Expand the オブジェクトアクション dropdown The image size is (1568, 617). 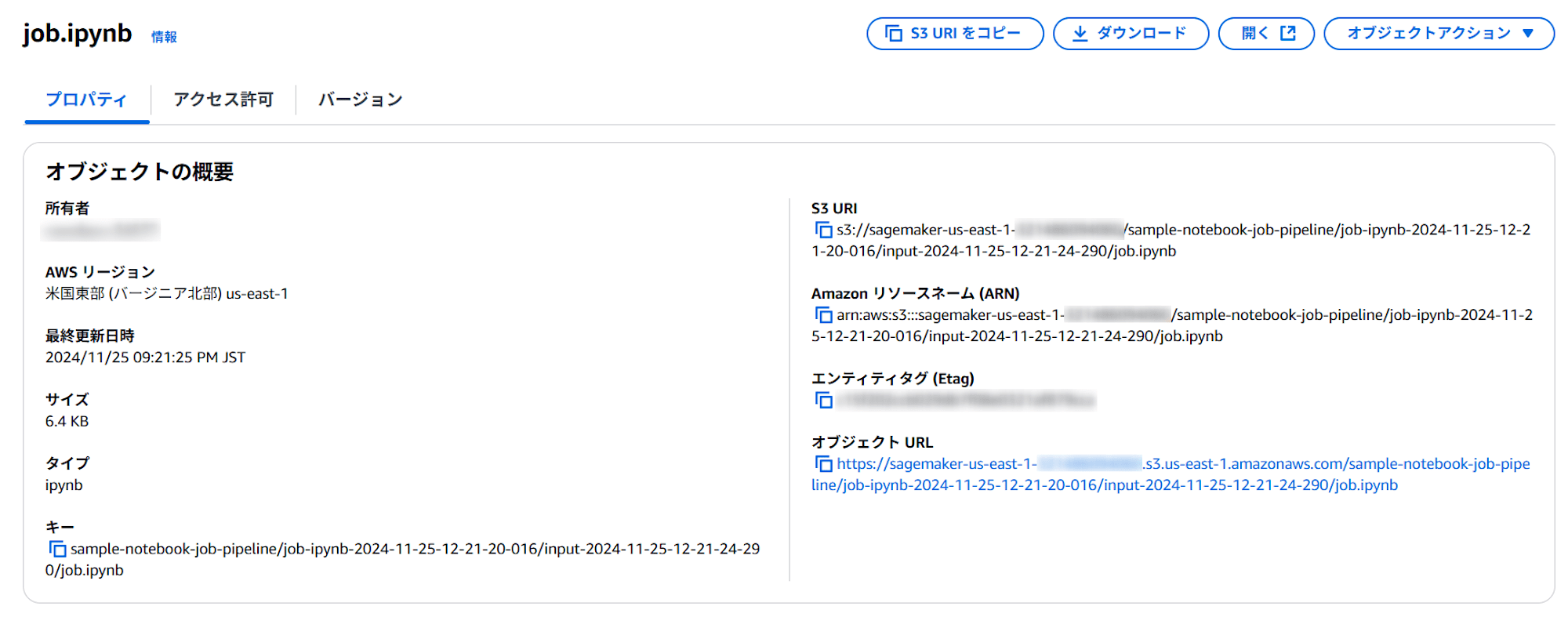(x=1439, y=34)
